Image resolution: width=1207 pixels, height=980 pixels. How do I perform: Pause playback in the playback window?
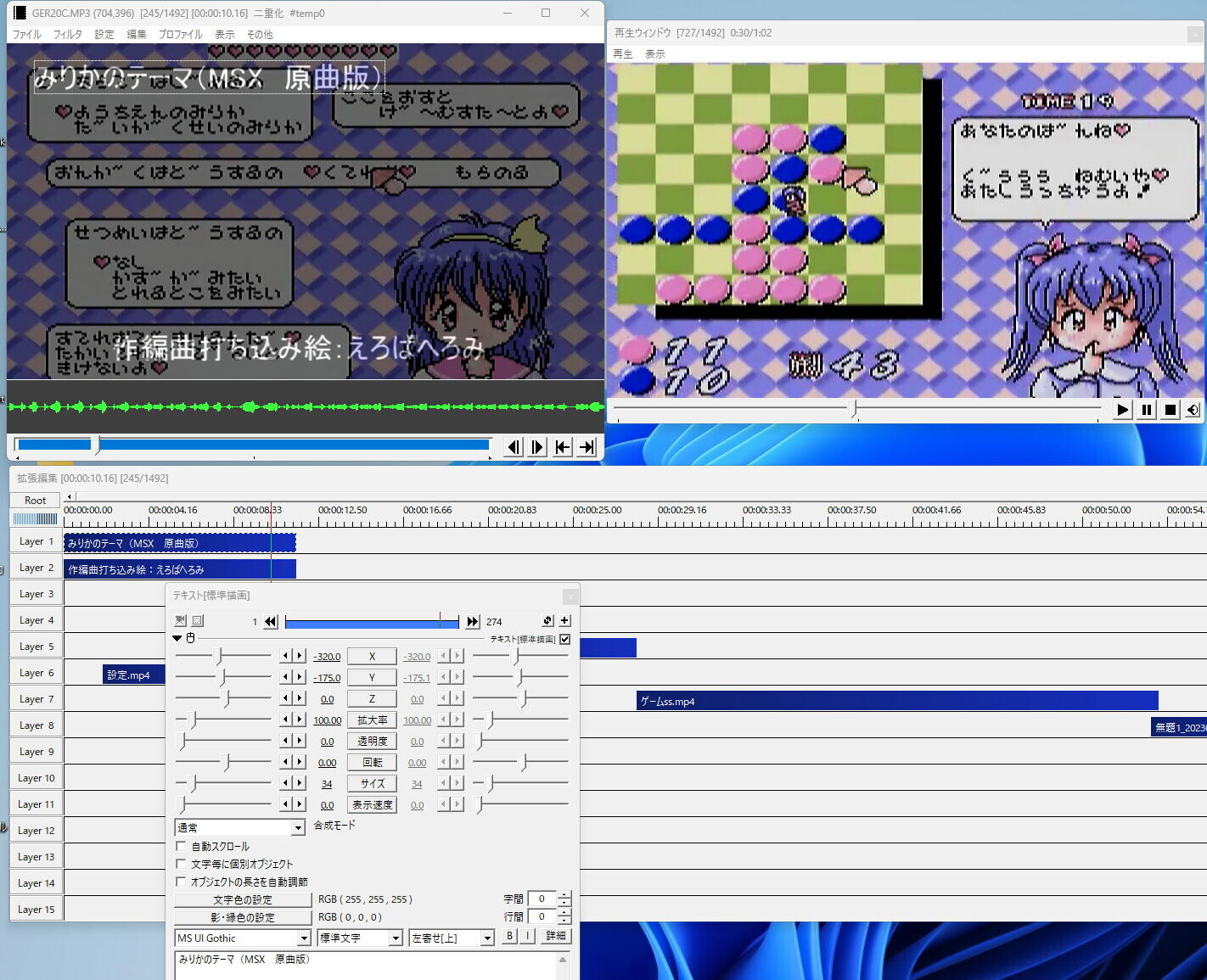point(1146,410)
